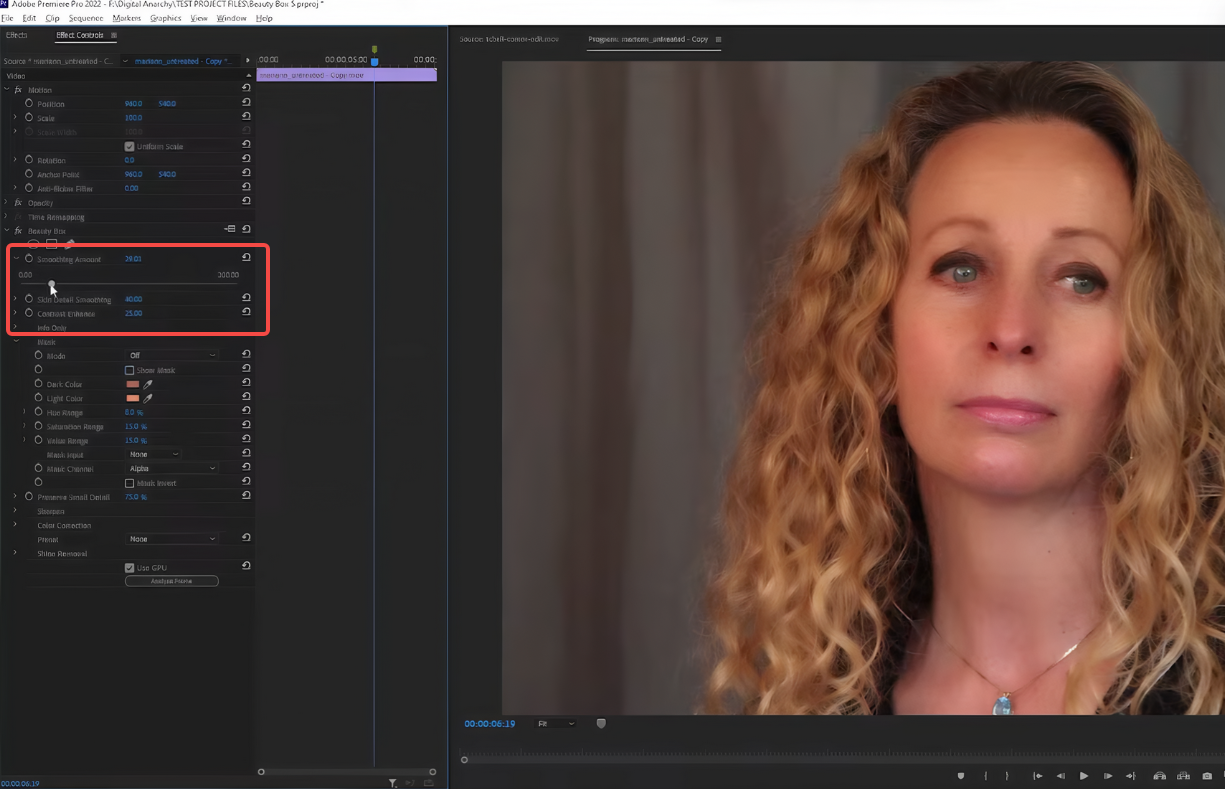The width and height of the screenshot is (1225, 789).
Task: Open the Mask Mode dropdown
Action: (172, 355)
